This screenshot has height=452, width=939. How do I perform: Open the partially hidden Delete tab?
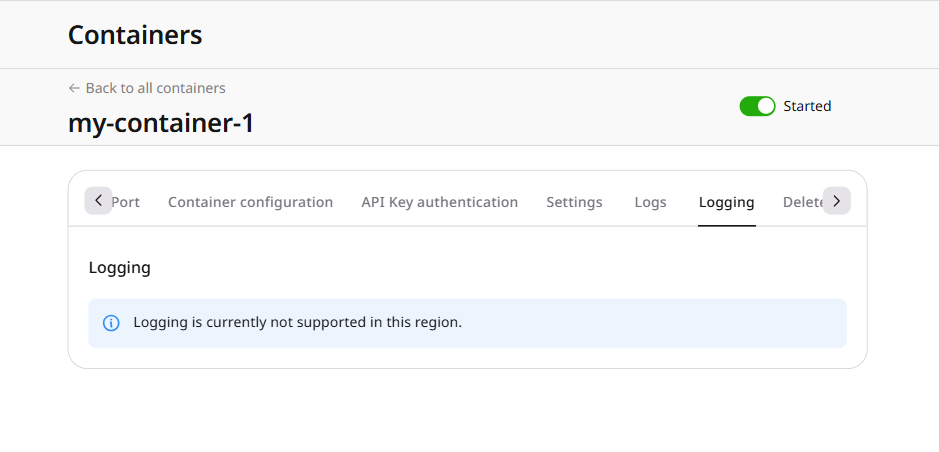tap(803, 202)
